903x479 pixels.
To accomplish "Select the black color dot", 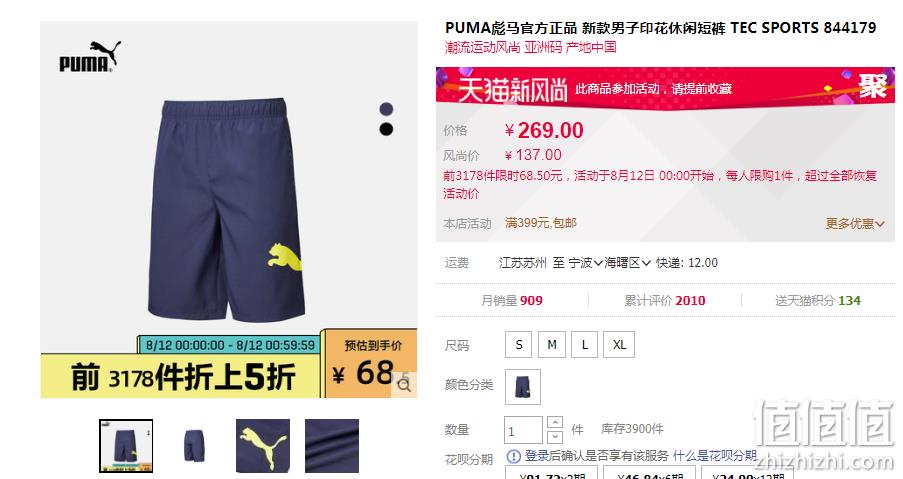I will click(386, 129).
